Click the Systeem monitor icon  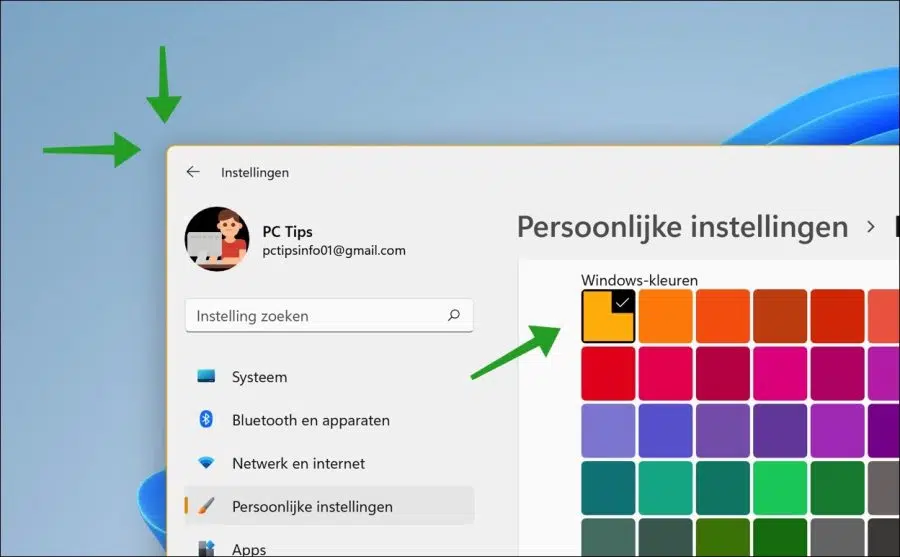[206, 377]
